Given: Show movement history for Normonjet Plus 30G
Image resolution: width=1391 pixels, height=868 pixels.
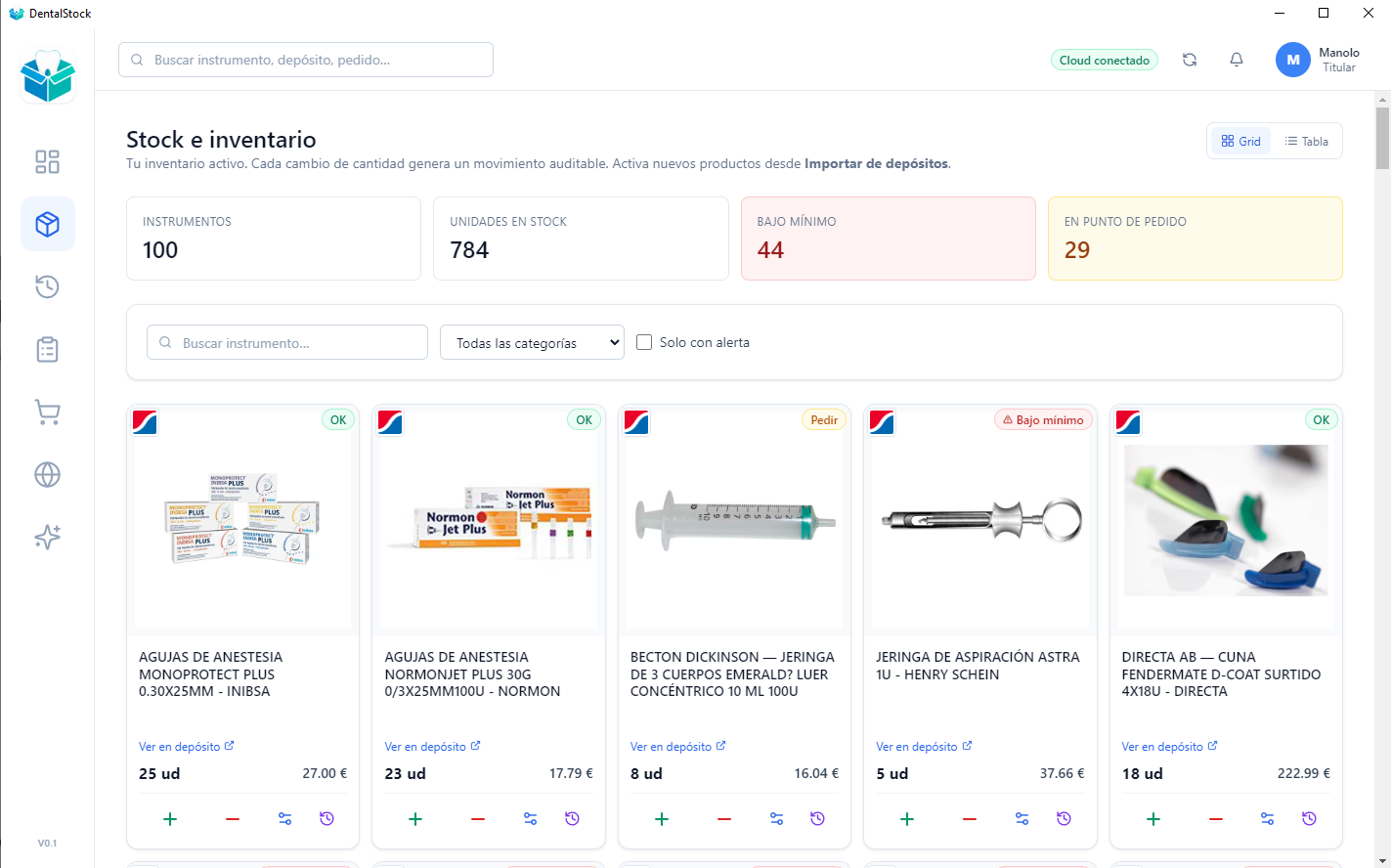Looking at the screenshot, I should pyautogui.click(x=572, y=819).
